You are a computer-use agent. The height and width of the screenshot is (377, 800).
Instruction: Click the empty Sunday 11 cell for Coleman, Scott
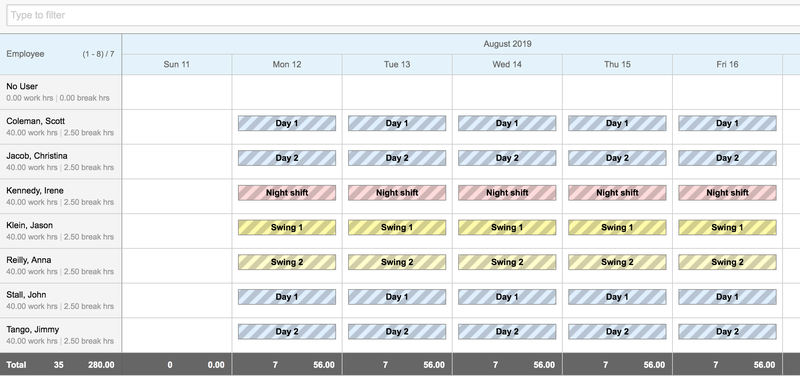click(x=177, y=127)
